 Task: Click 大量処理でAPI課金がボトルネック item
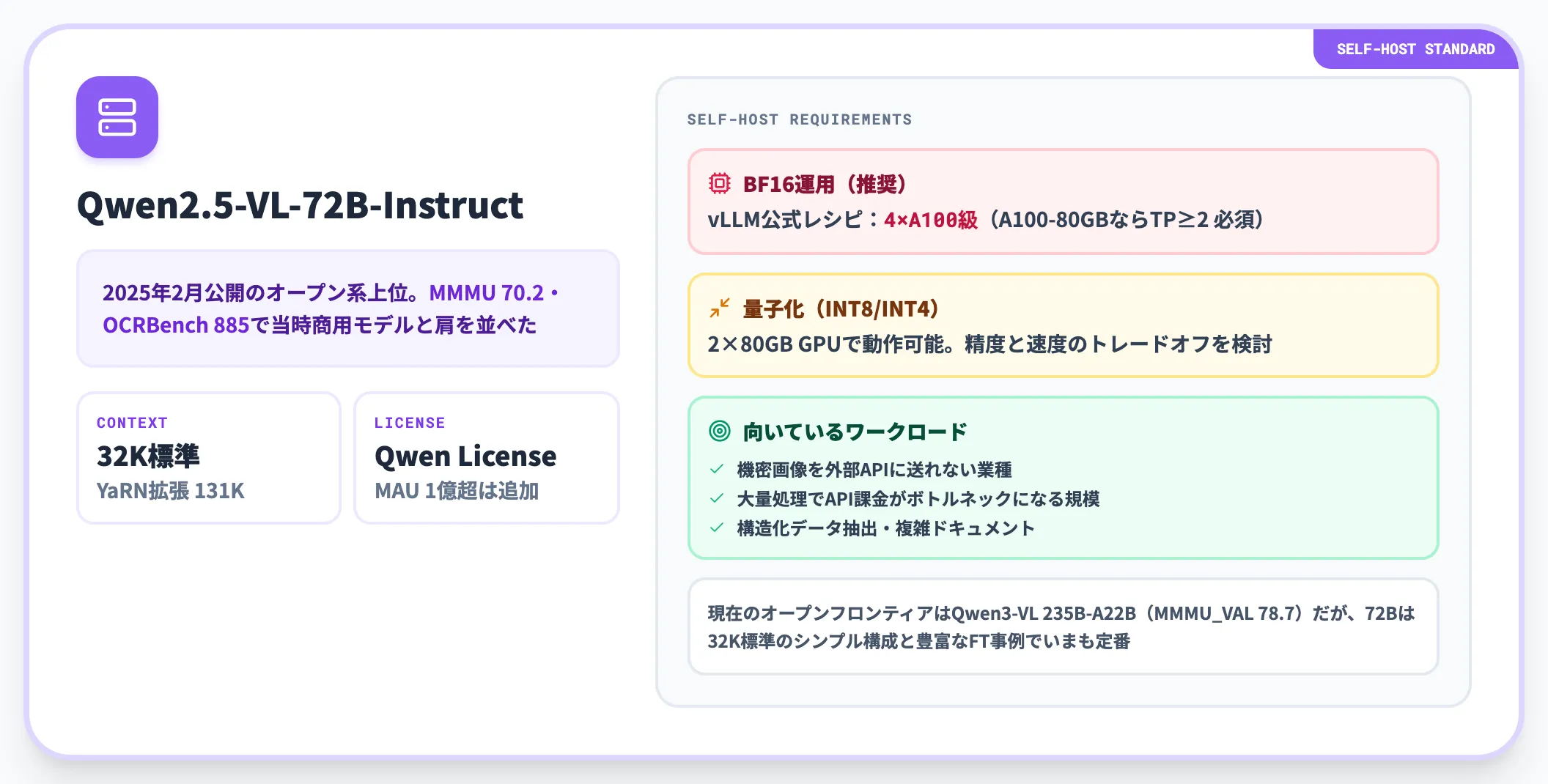[x=918, y=499]
